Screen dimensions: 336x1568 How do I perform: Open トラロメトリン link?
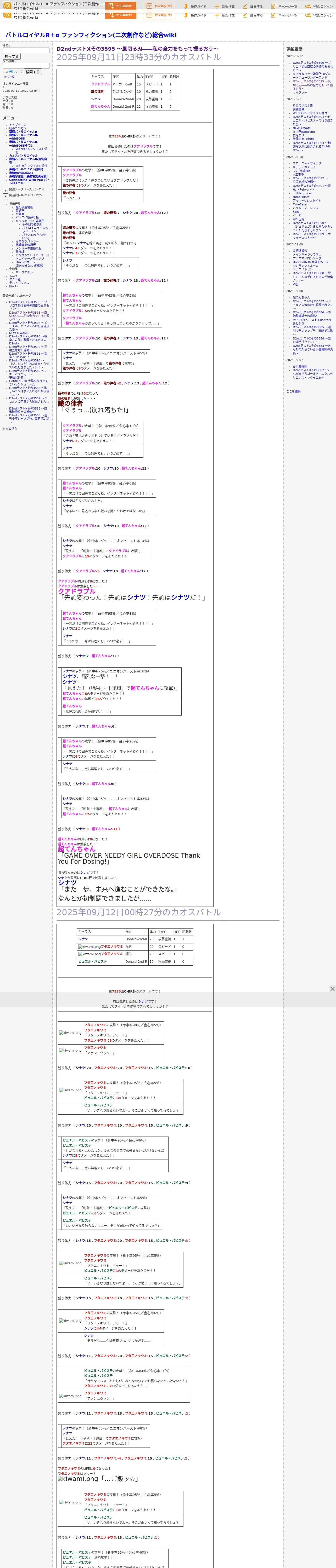[x=303, y=269]
